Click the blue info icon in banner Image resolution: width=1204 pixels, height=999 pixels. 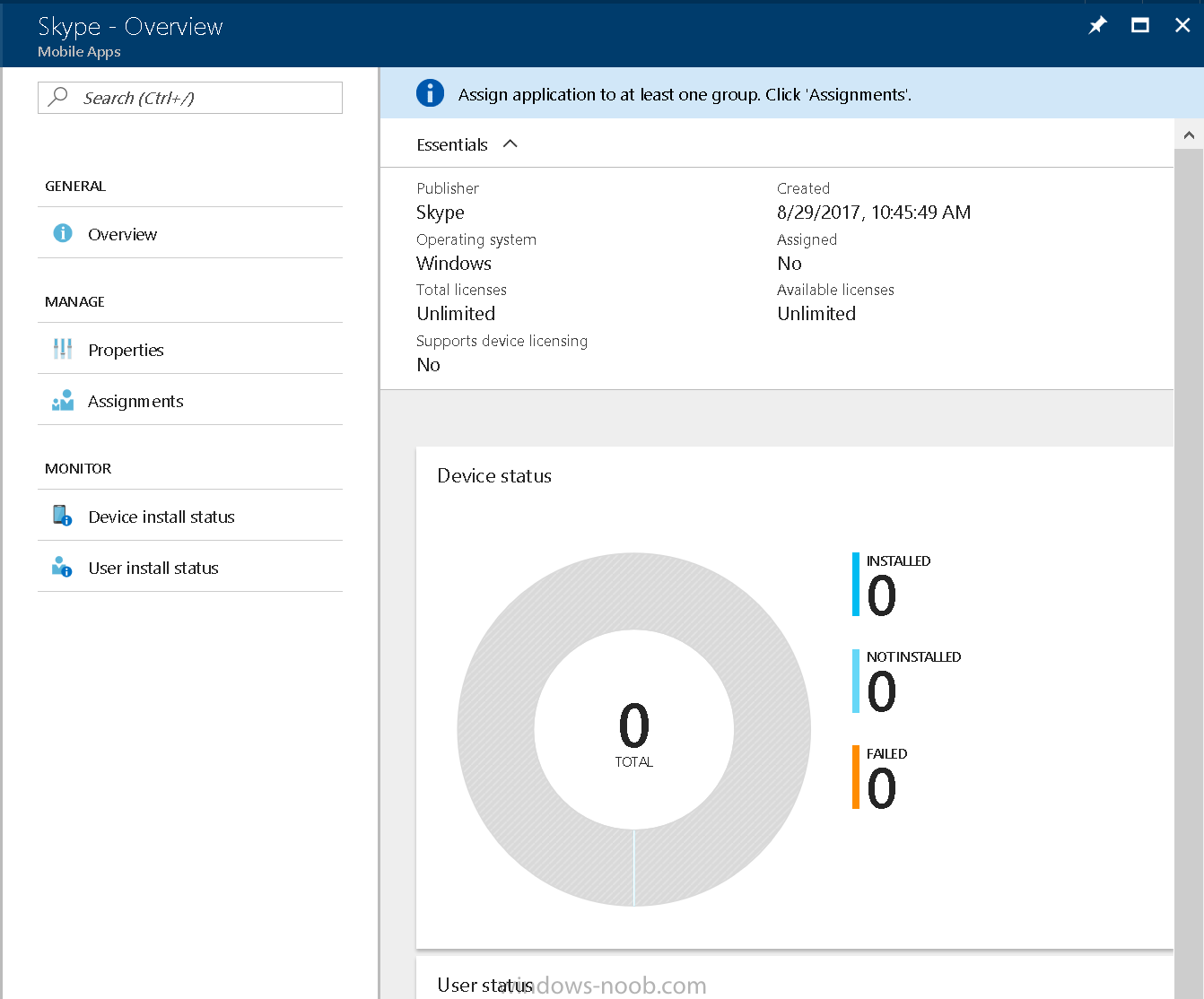click(430, 92)
